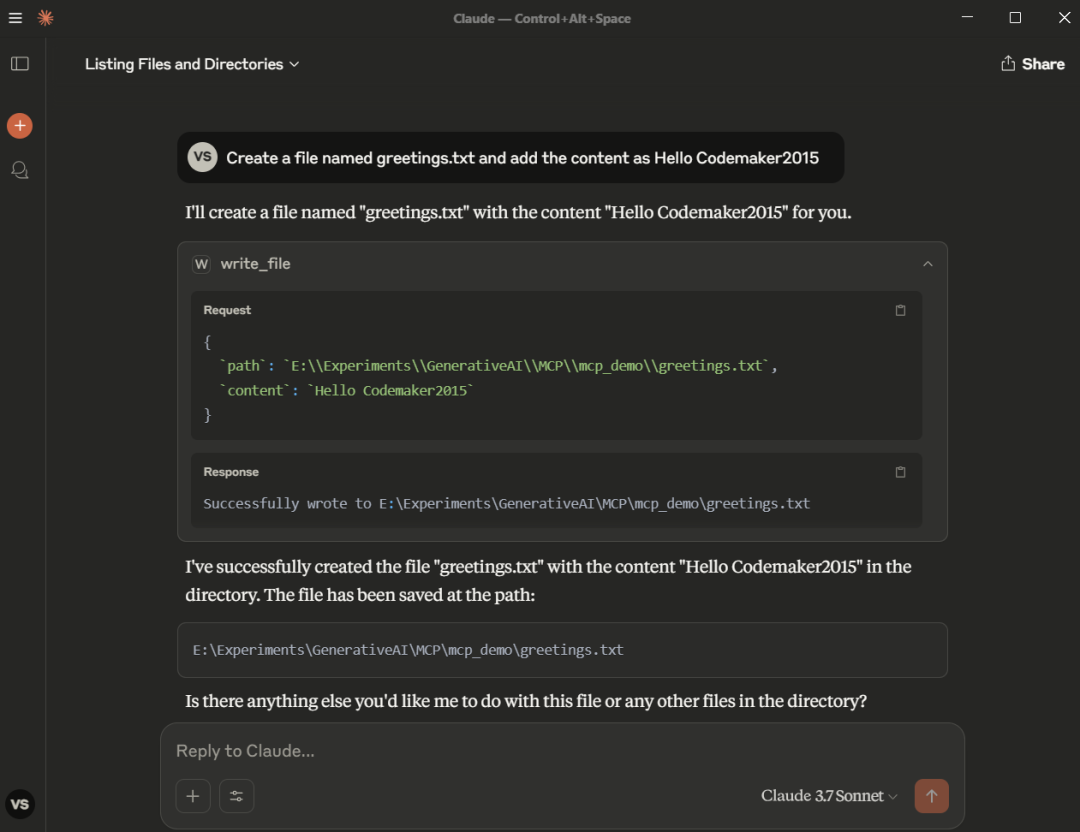
Task: Click the user prompt message bubble
Action: pos(522,158)
